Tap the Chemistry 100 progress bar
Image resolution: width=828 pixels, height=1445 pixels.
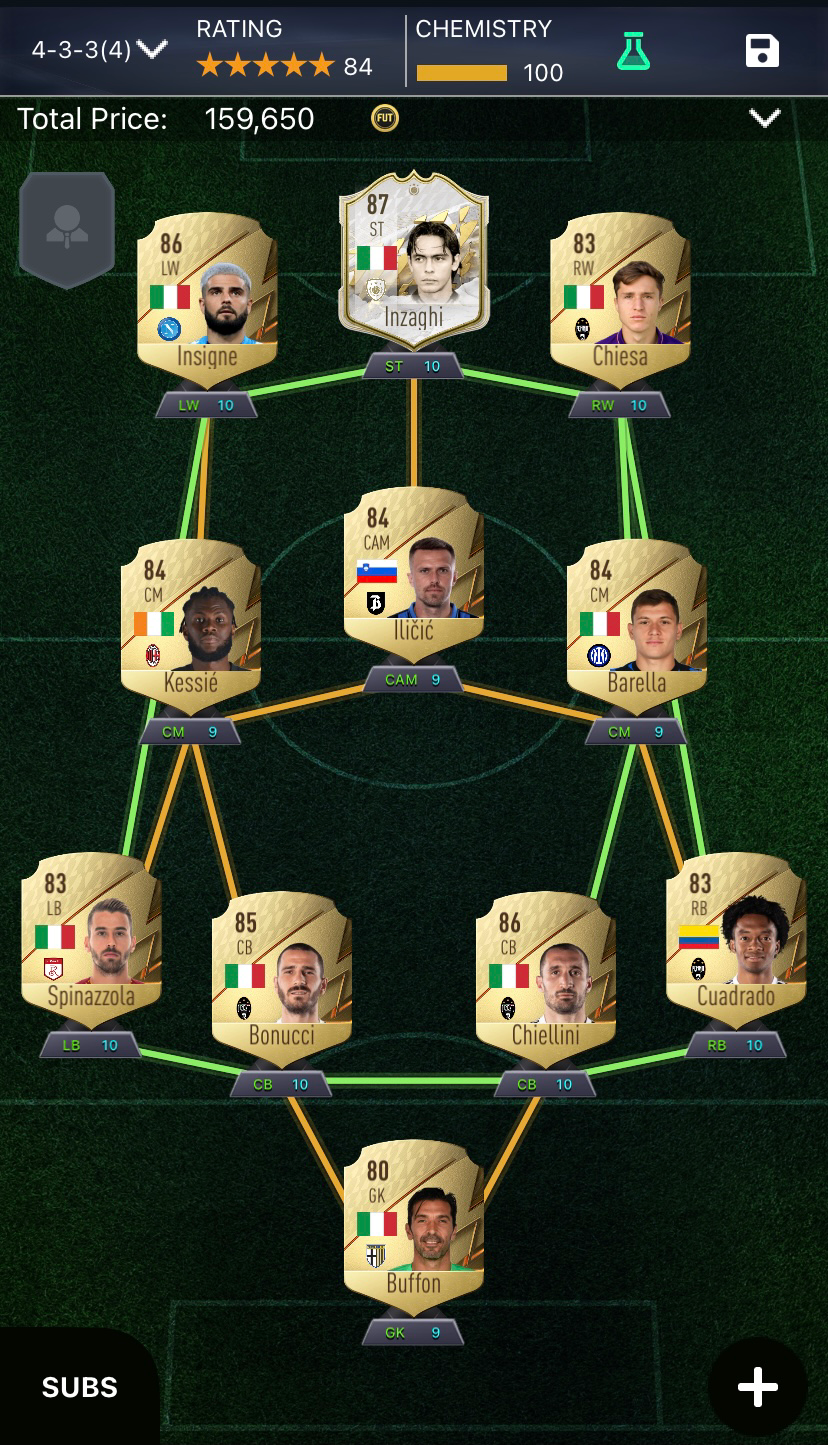point(462,73)
